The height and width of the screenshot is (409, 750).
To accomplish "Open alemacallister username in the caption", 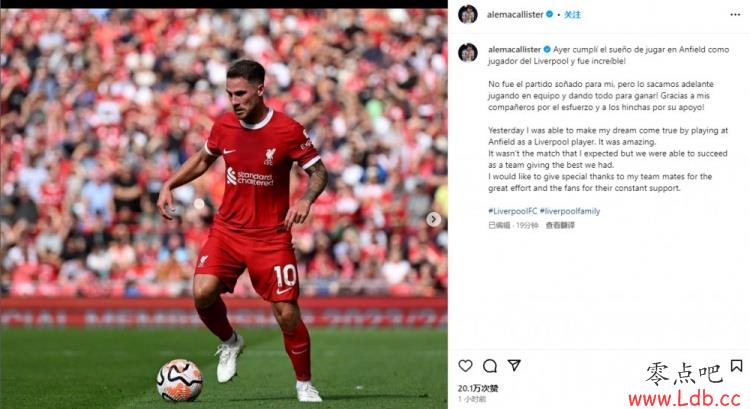I will [x=515, y=49].
